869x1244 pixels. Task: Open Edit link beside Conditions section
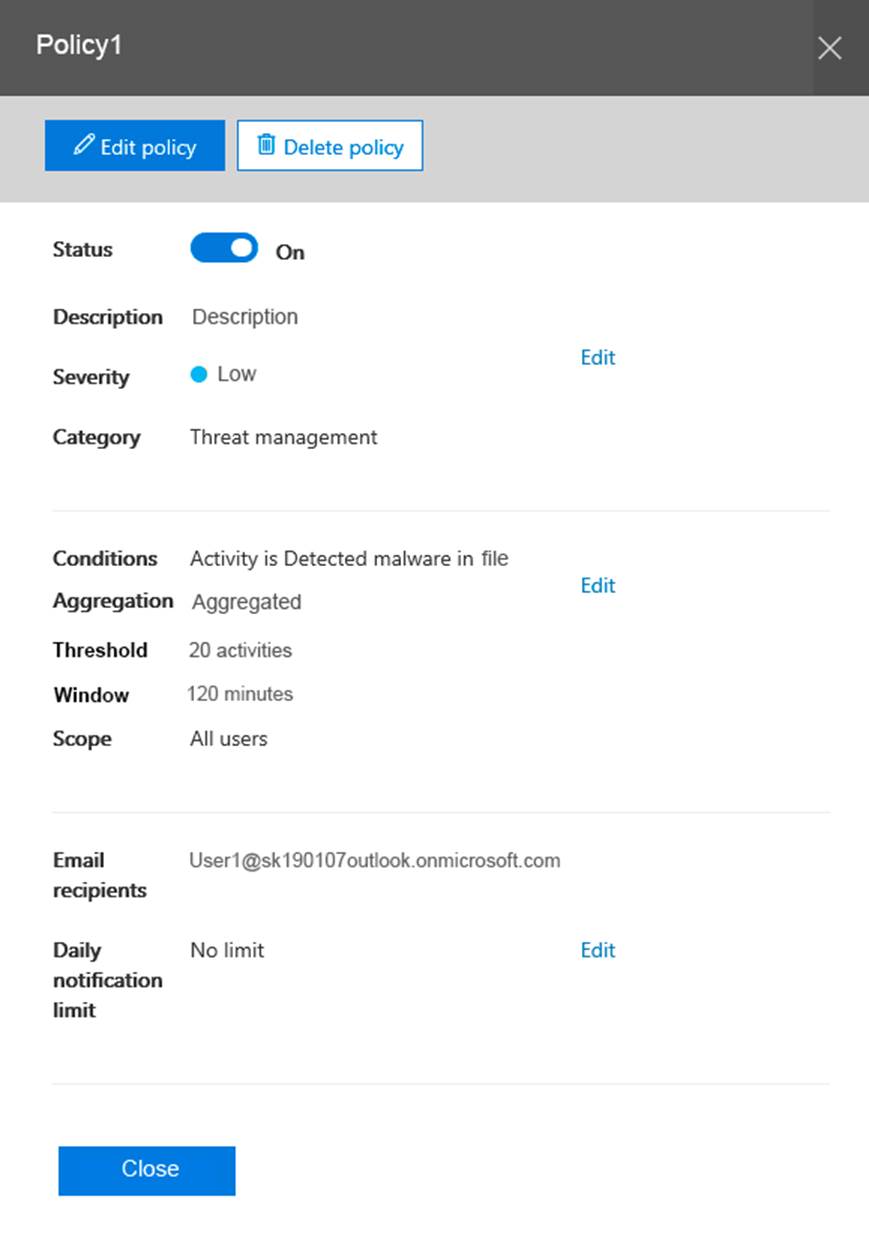coord(597,586)
